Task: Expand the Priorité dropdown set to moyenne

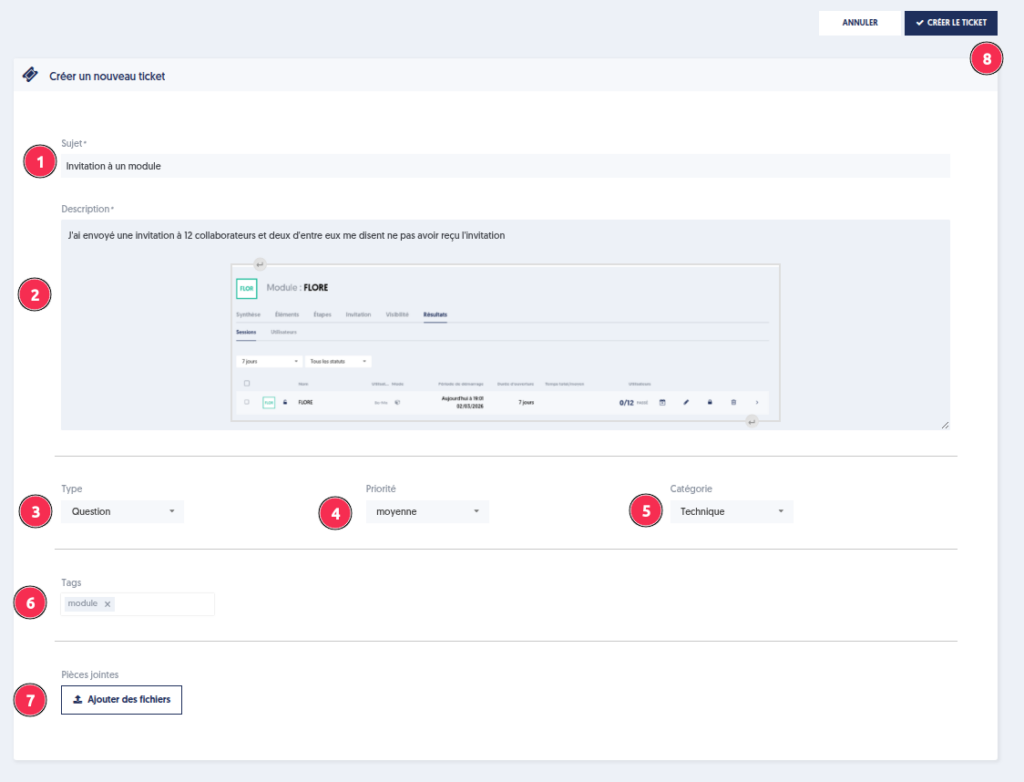Action: pos(426,511)
